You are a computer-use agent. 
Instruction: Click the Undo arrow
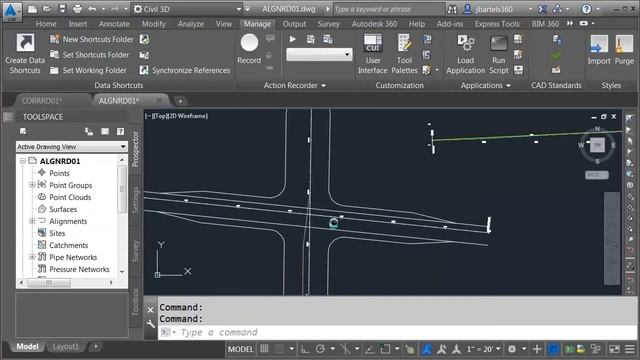pyautogui.click(x=92, y=9)
